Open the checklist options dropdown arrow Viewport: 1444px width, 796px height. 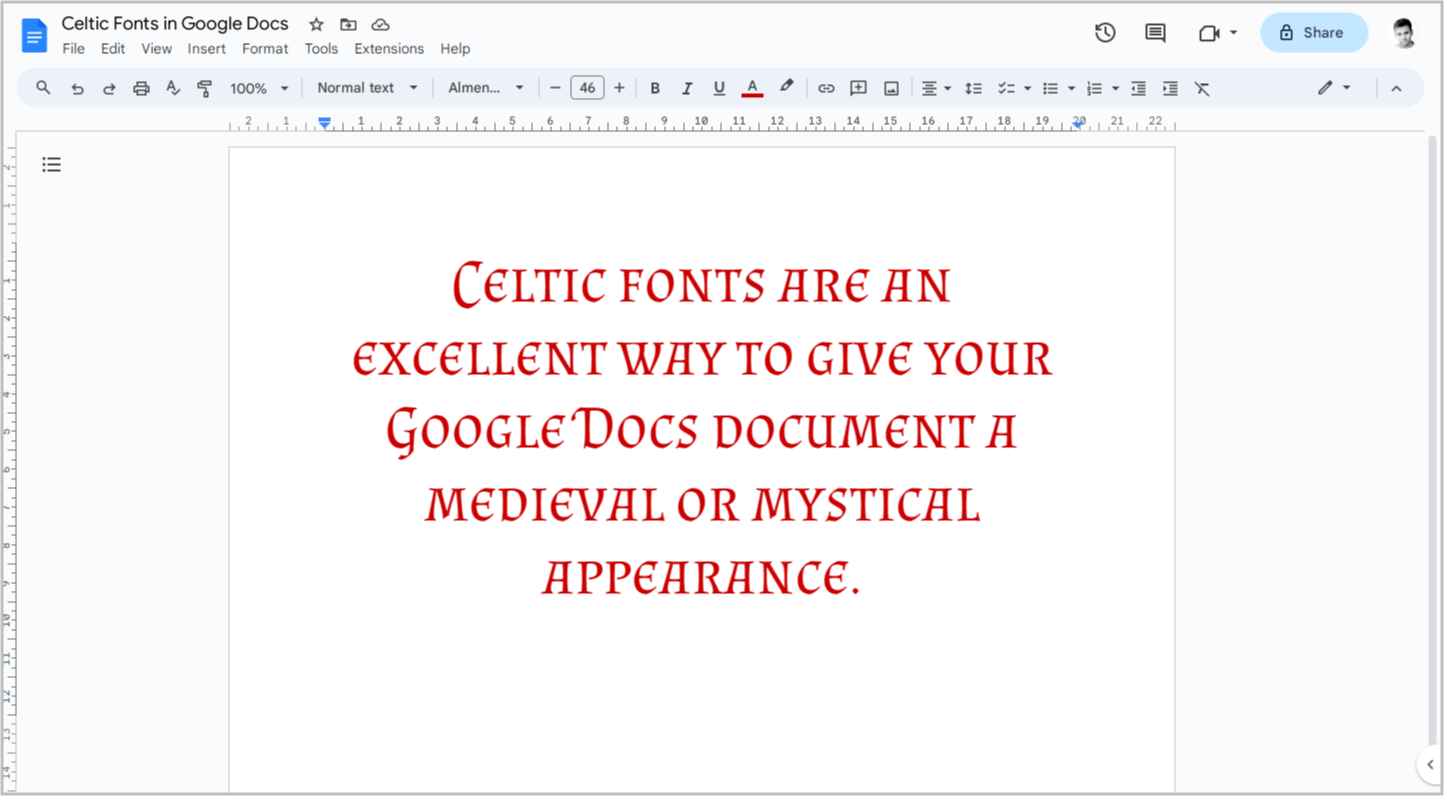click(1027, 88)
